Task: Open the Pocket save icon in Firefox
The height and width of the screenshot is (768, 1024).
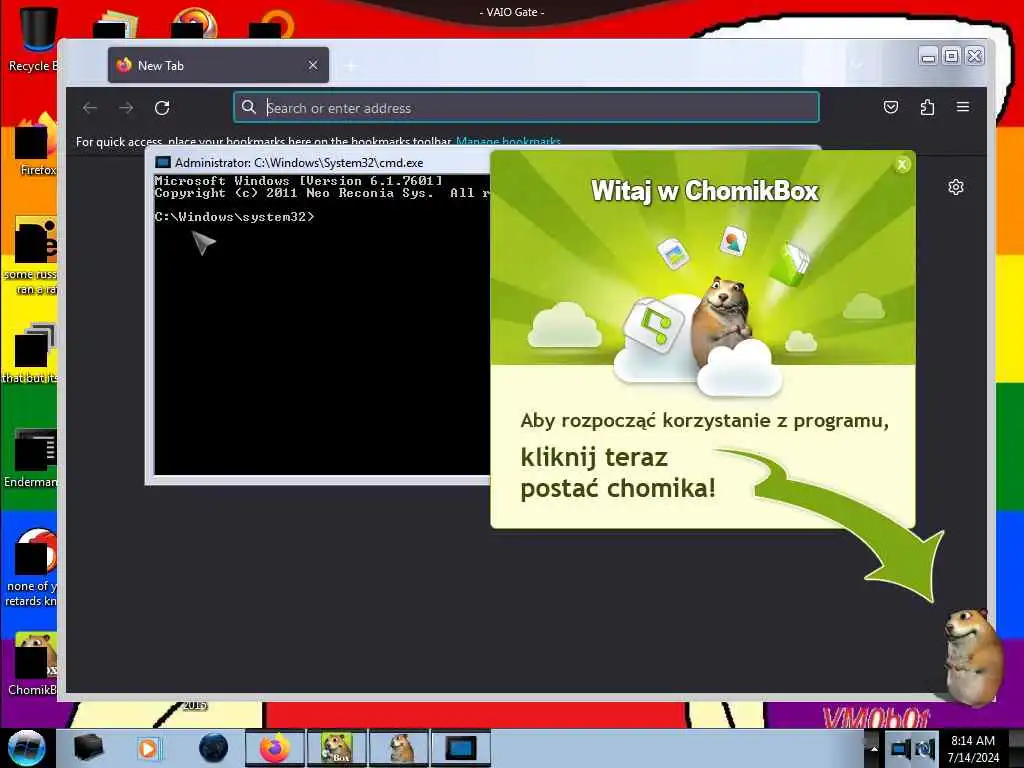Action: click(x=891, y=107)
